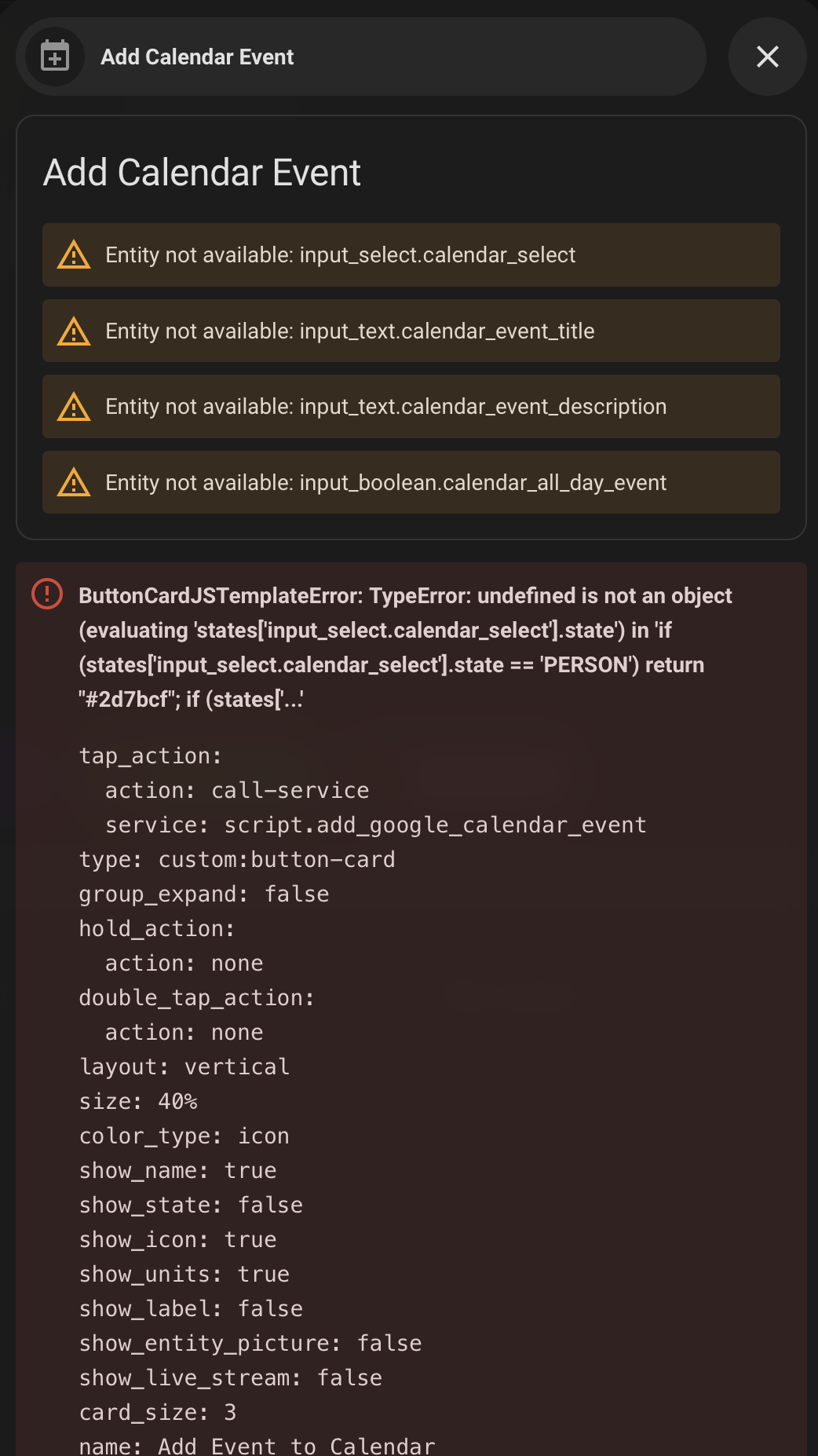
Task: Select the input_text.calendar_event_title warning row
Action: [411, 331]
